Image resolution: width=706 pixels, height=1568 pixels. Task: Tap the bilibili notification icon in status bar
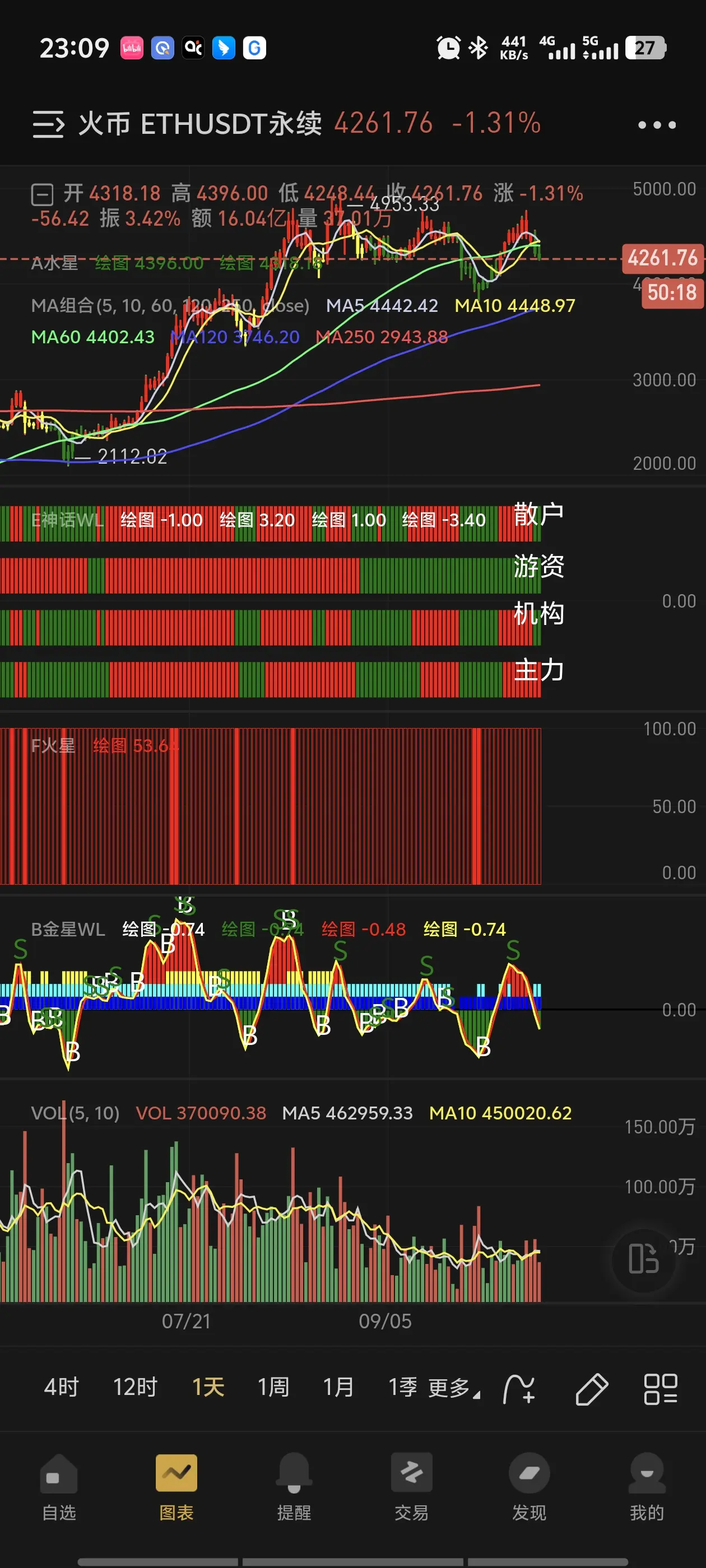[132, 48]
